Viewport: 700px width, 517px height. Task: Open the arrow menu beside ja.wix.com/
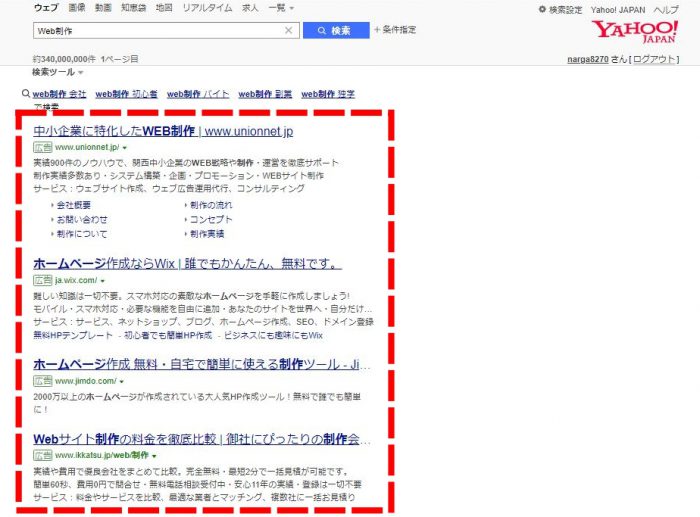103,281
